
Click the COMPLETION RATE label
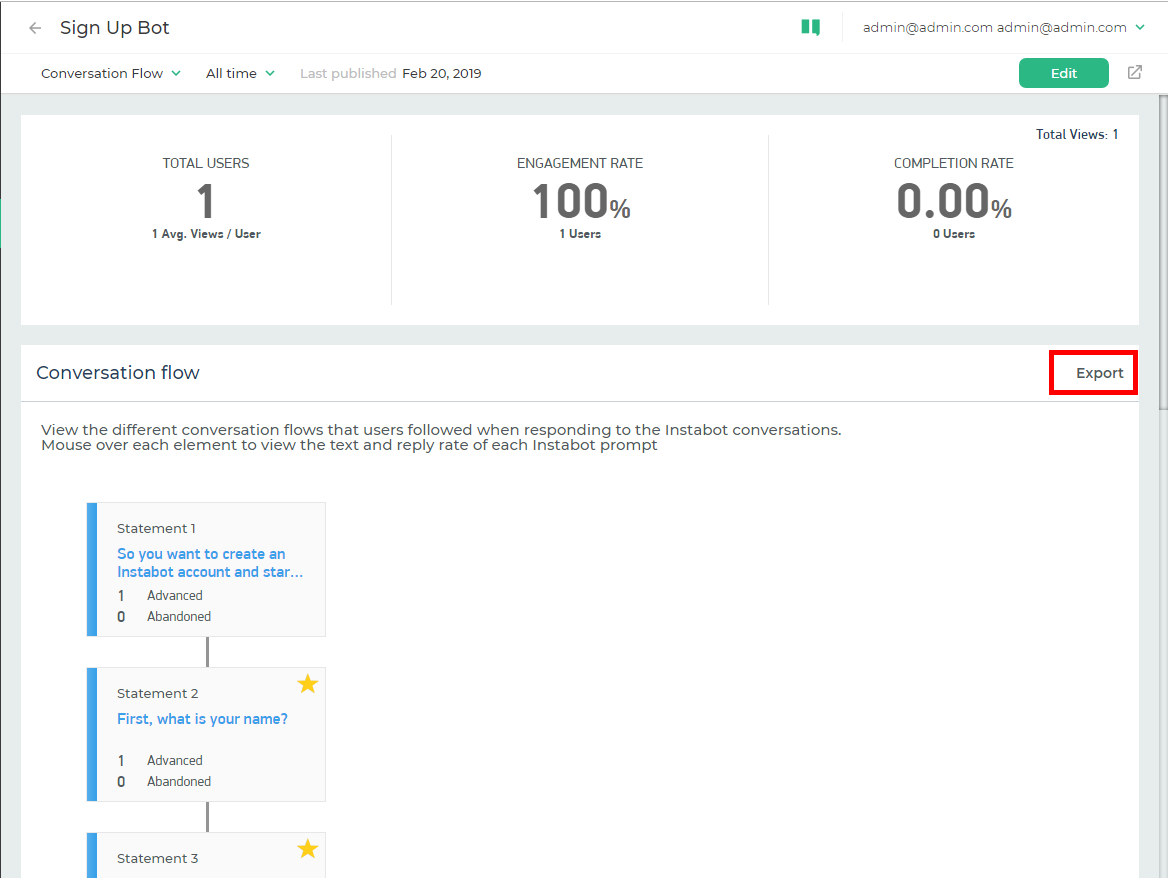tap(953, 163)
